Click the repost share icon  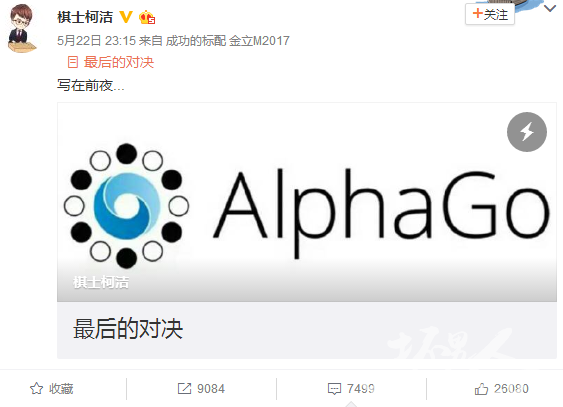pyautogui.click(x=185, y=388)
